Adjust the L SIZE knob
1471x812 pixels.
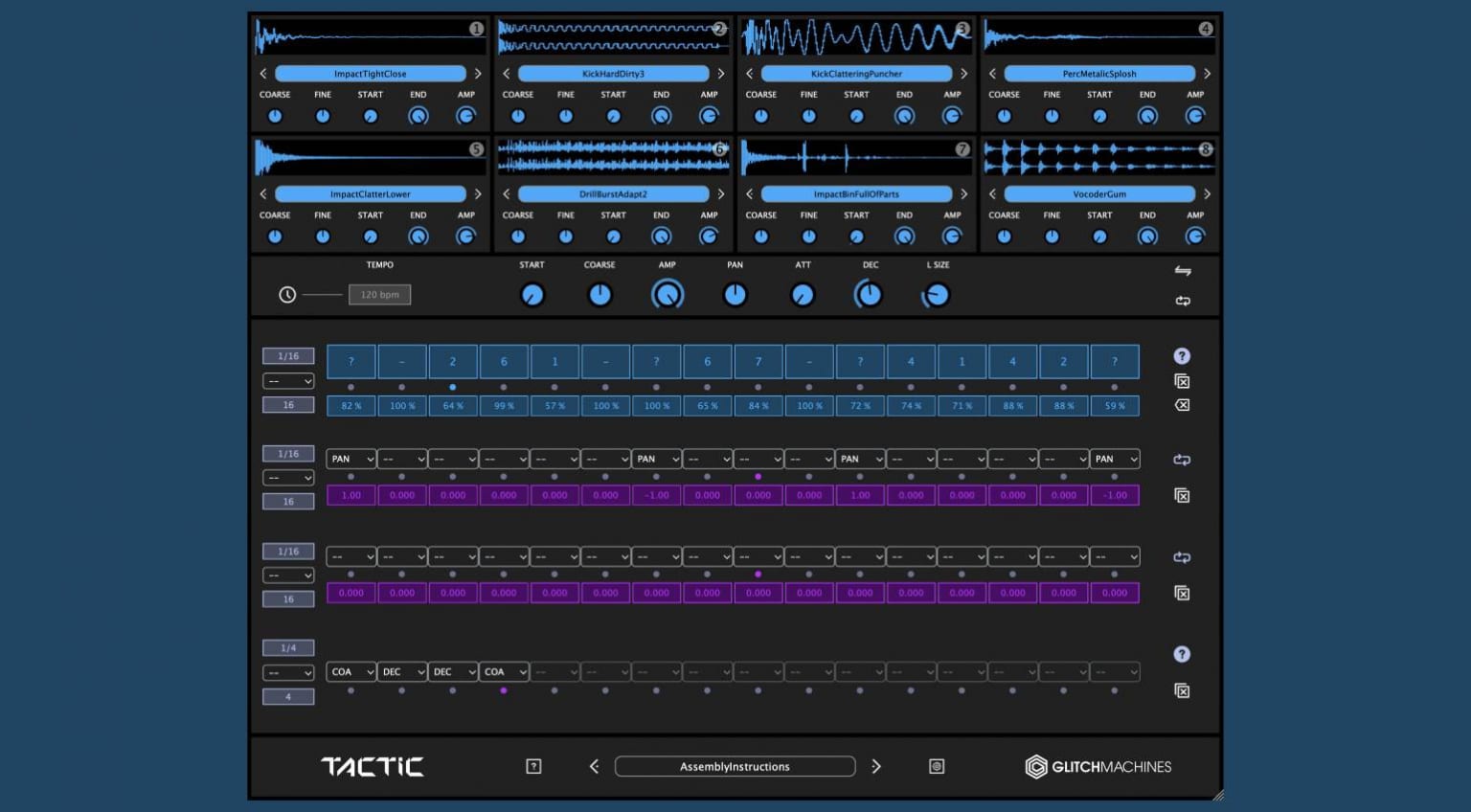click(937, 295)
